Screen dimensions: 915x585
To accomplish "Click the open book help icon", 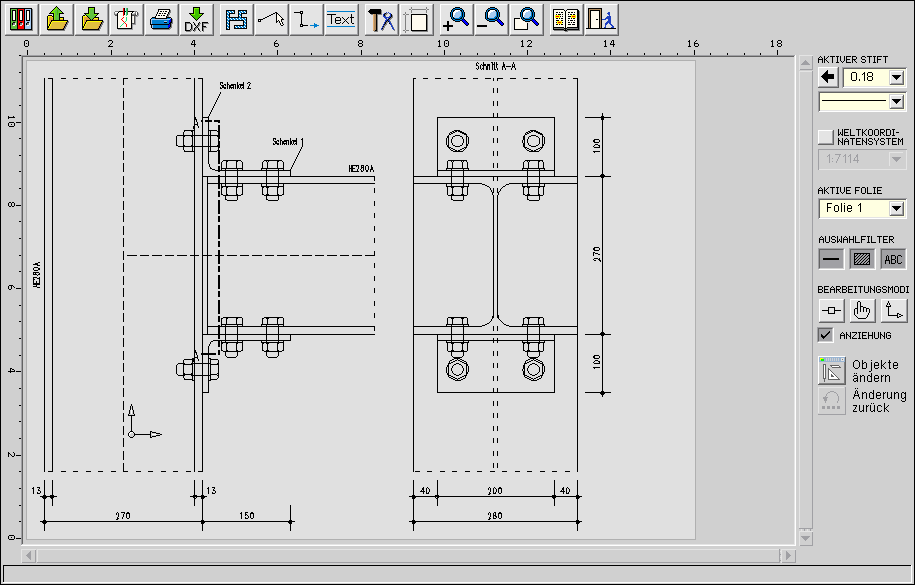I will tap(566, 19).
